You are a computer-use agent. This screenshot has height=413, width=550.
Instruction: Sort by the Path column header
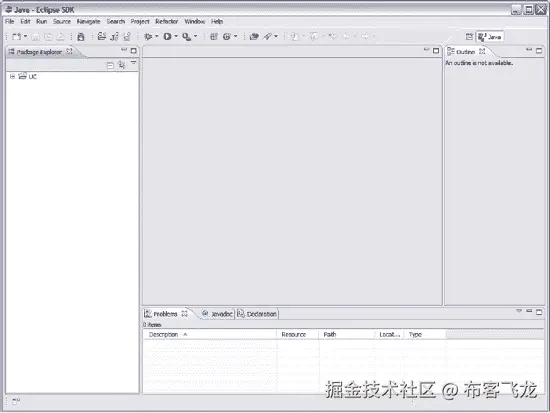[347, 334]
